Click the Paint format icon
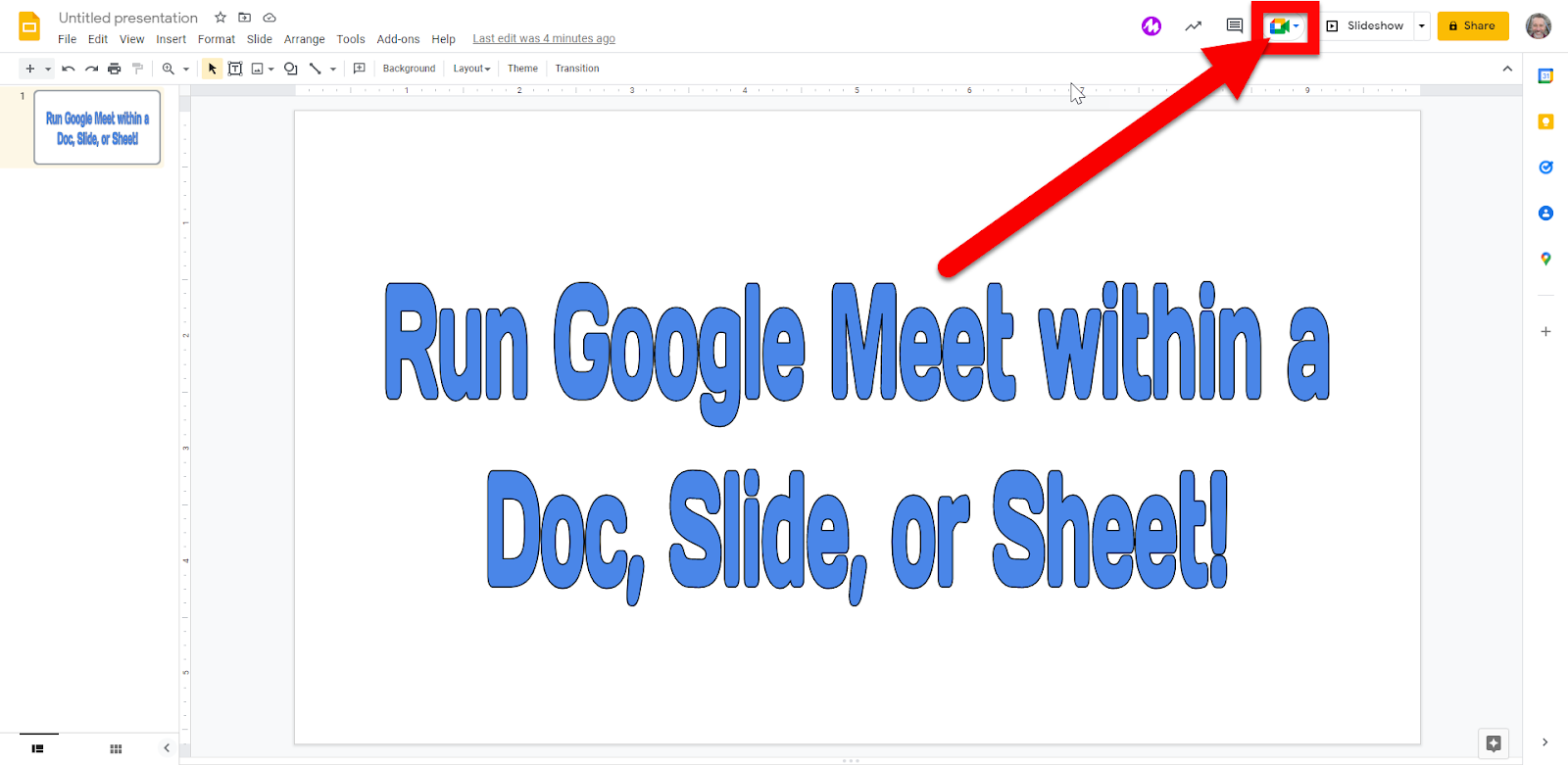This screenshot has height=765, width=1568. click(x=138, y=69)
